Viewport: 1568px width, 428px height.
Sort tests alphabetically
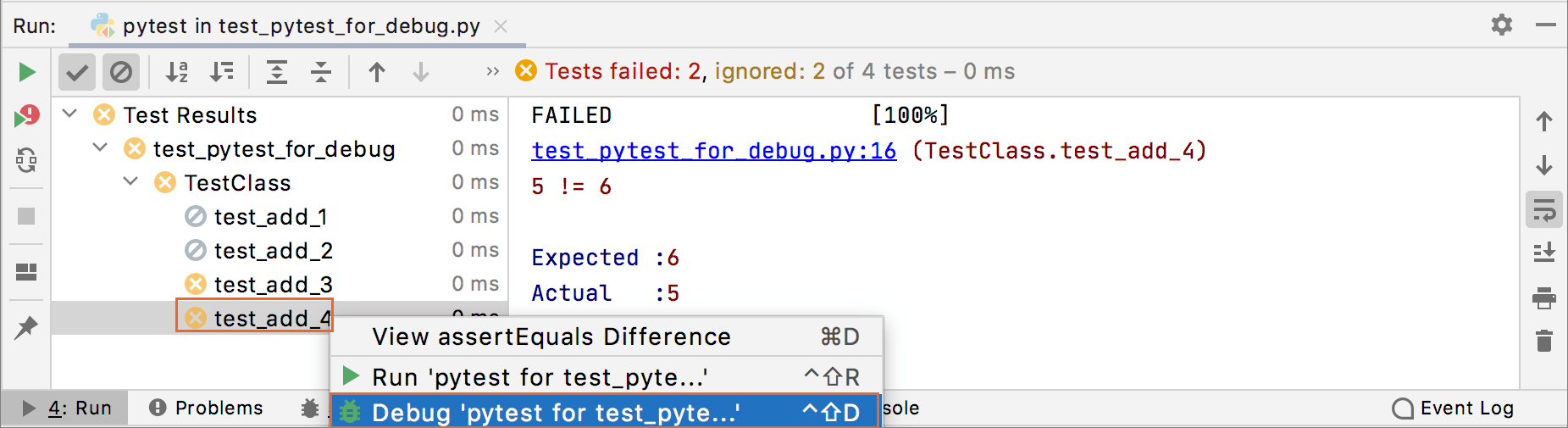pos(176,72)
